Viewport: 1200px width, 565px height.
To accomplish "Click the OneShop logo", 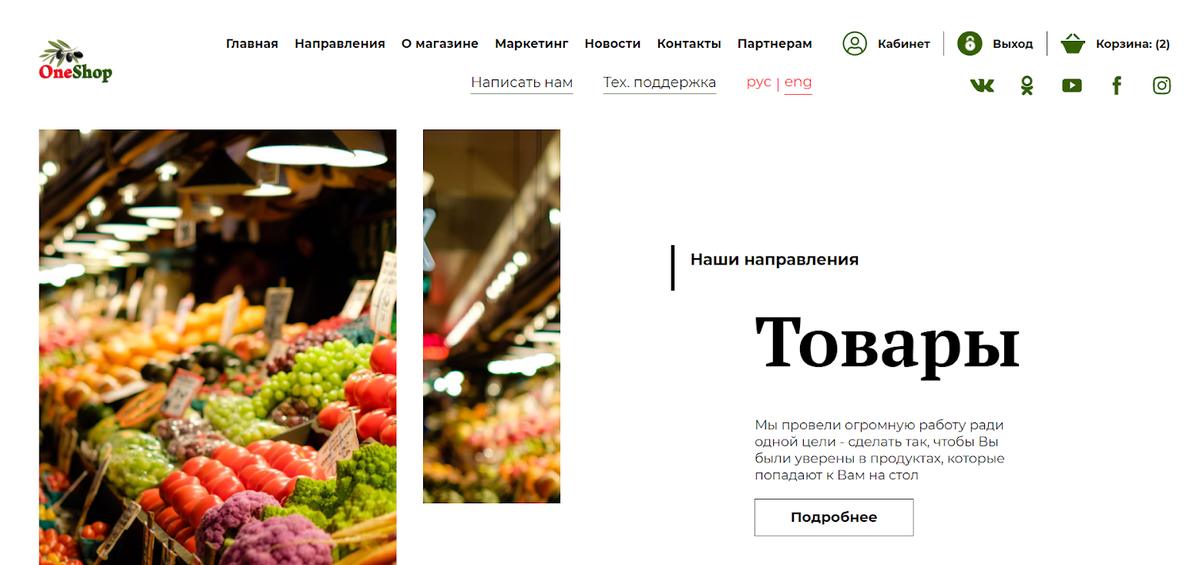I will coord(75,61).
